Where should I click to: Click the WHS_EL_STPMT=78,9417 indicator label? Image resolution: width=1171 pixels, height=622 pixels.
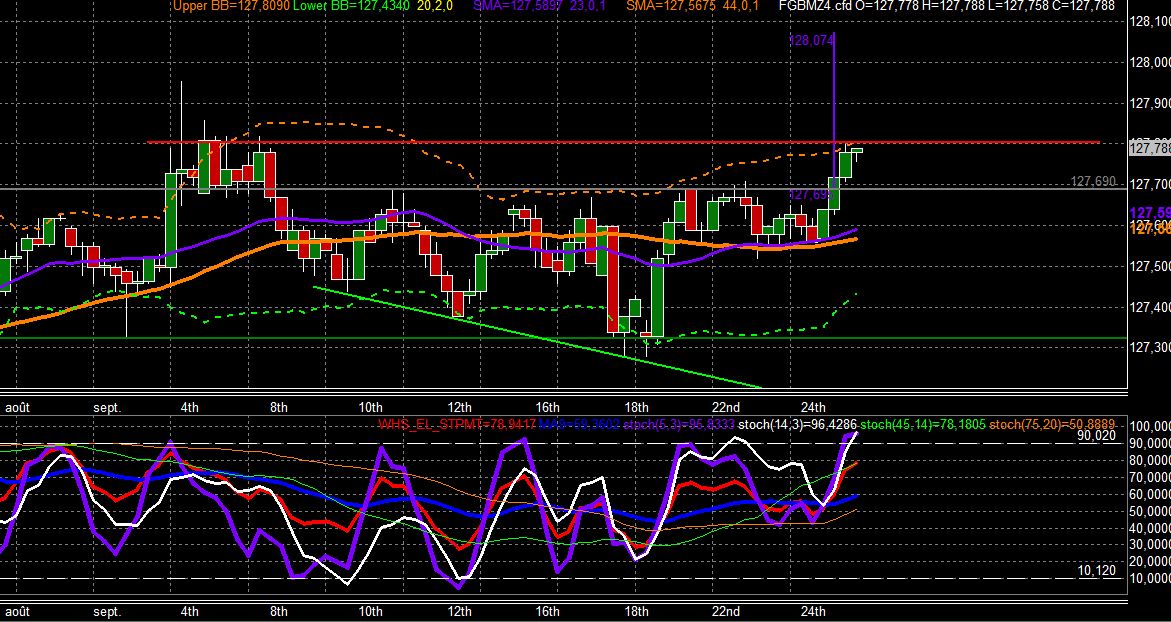456,425
